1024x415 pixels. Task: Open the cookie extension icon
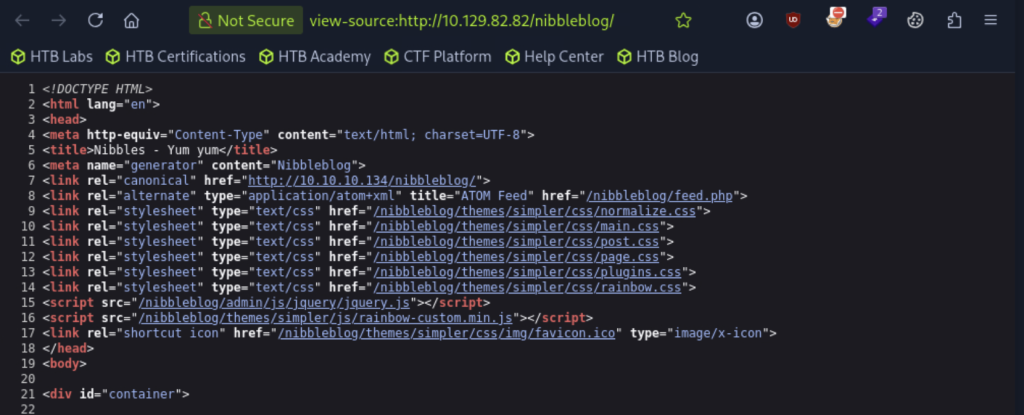915,21
